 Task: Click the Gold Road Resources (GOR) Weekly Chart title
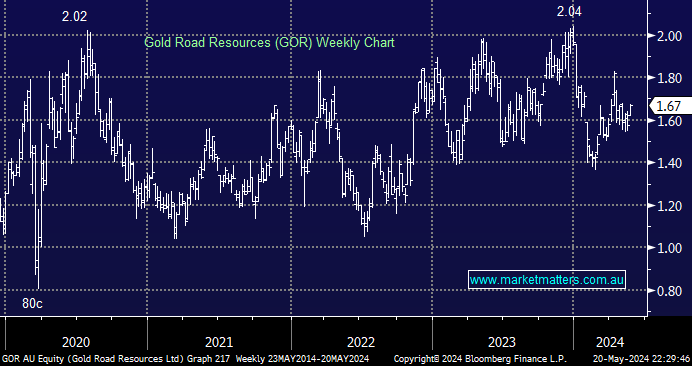(269, 43)
